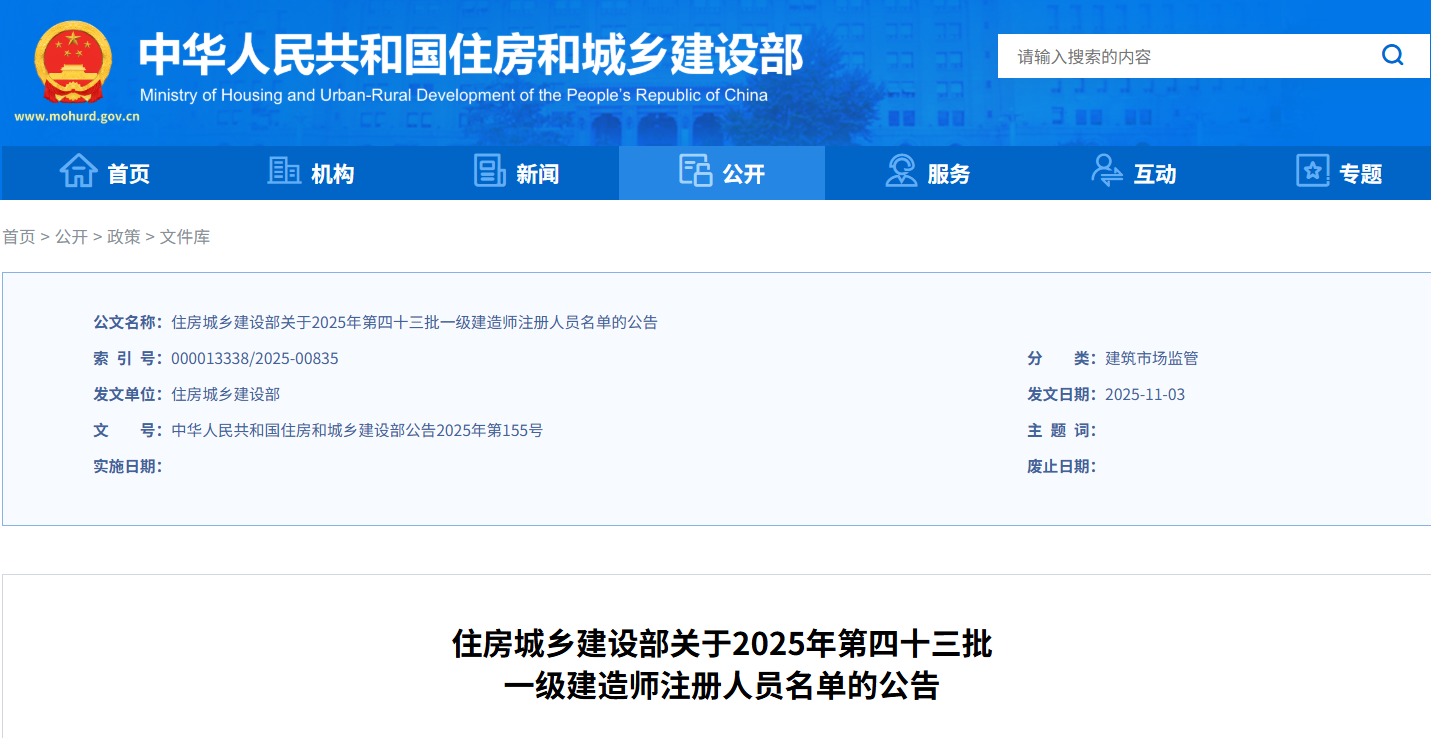This screenshot has width=1431, height=738.
Task: Open 文件库 breadcrumb link
Action: point(185,237)
